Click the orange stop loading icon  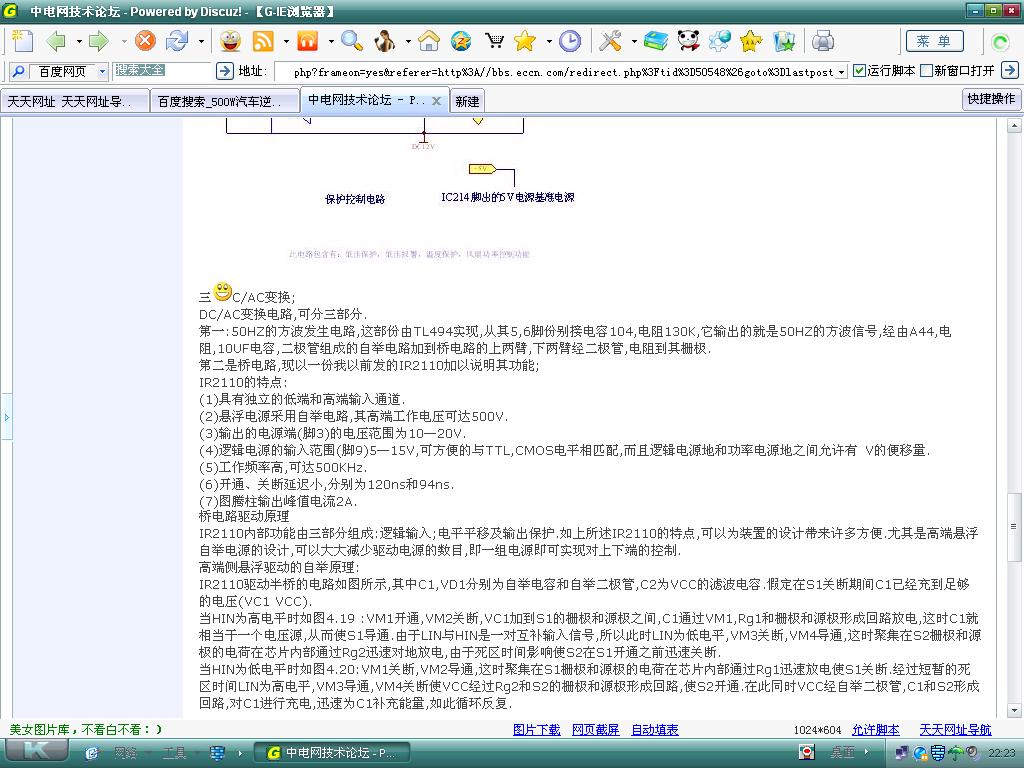point(145,41)
